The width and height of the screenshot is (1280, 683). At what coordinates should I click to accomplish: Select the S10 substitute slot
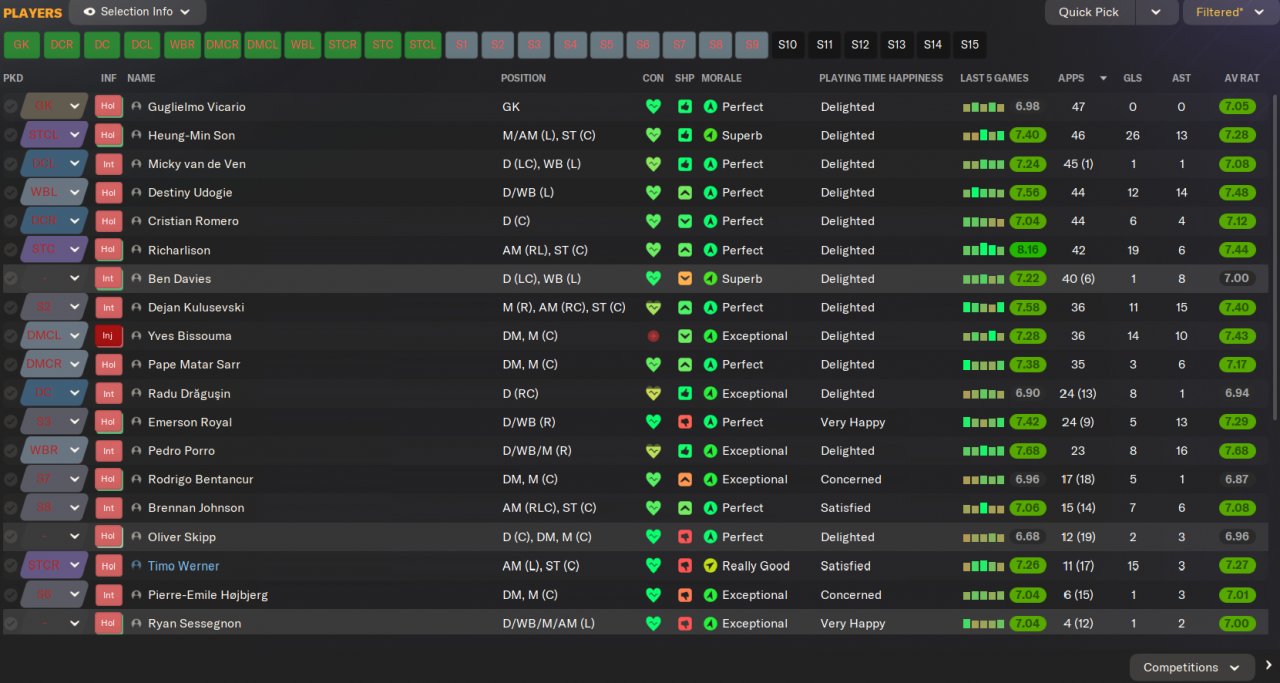point(788,45)
